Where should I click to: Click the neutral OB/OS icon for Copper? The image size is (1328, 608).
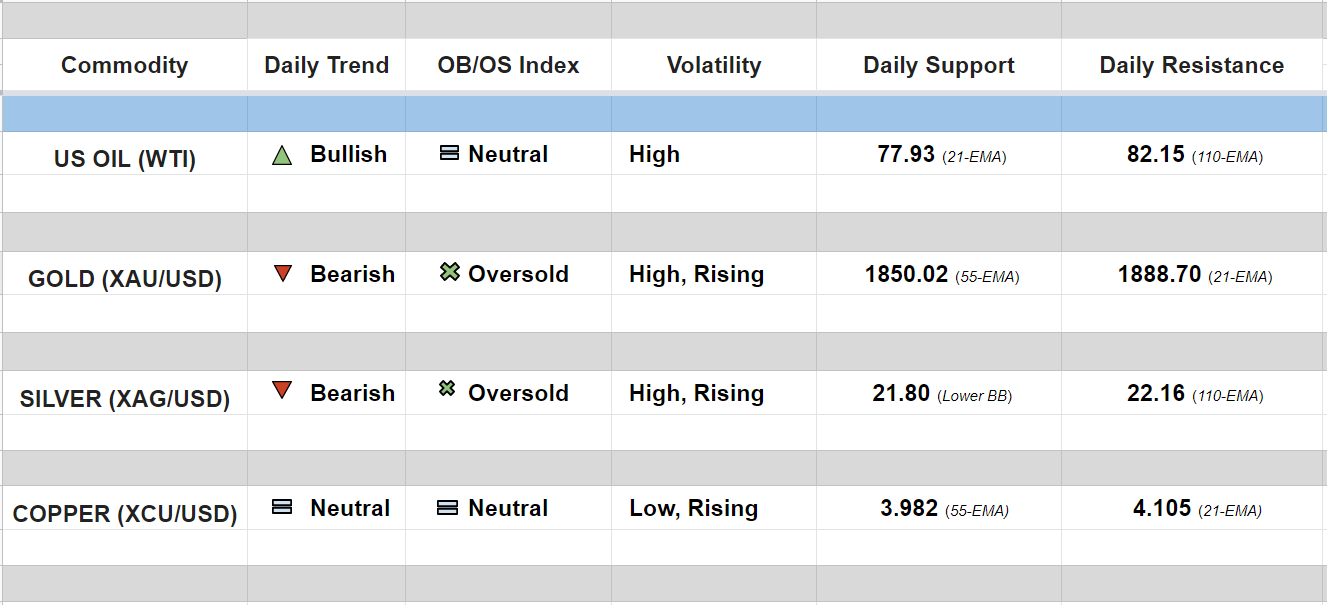(x=447, y=508)
